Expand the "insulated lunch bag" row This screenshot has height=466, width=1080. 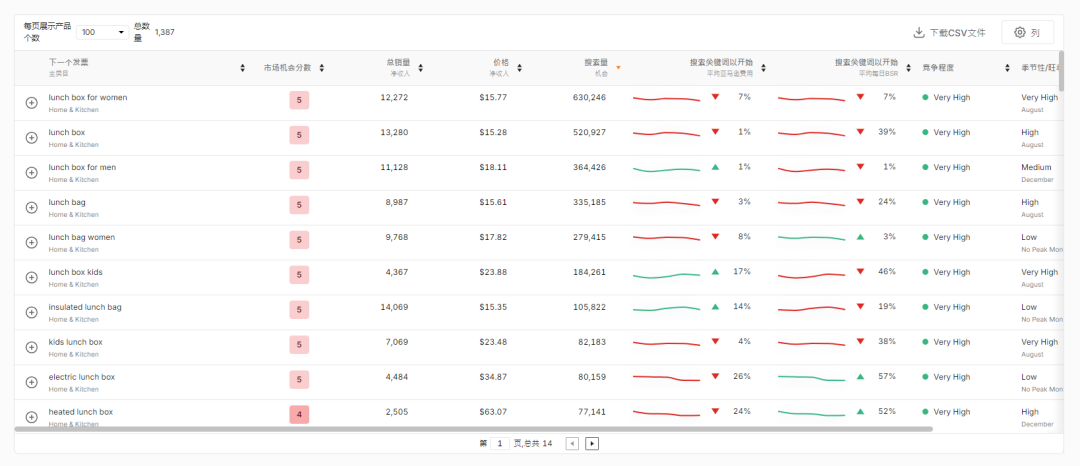click(x=31, y=312)
